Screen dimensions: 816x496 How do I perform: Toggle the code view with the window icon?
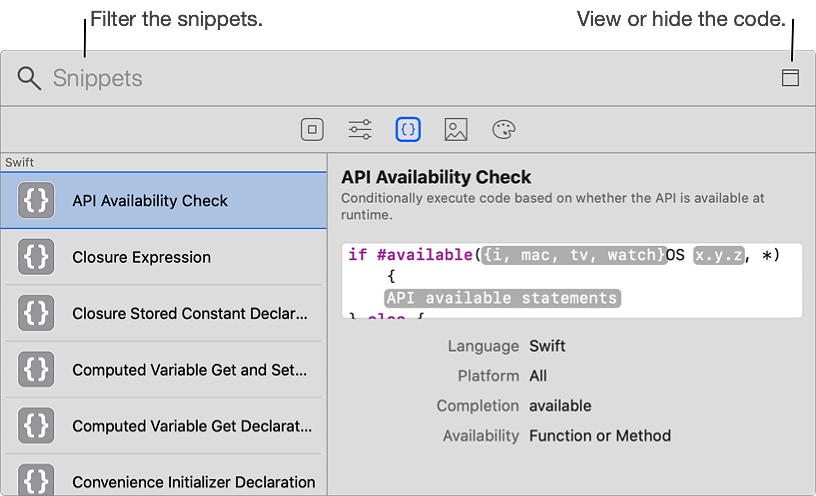pos(790,78)
